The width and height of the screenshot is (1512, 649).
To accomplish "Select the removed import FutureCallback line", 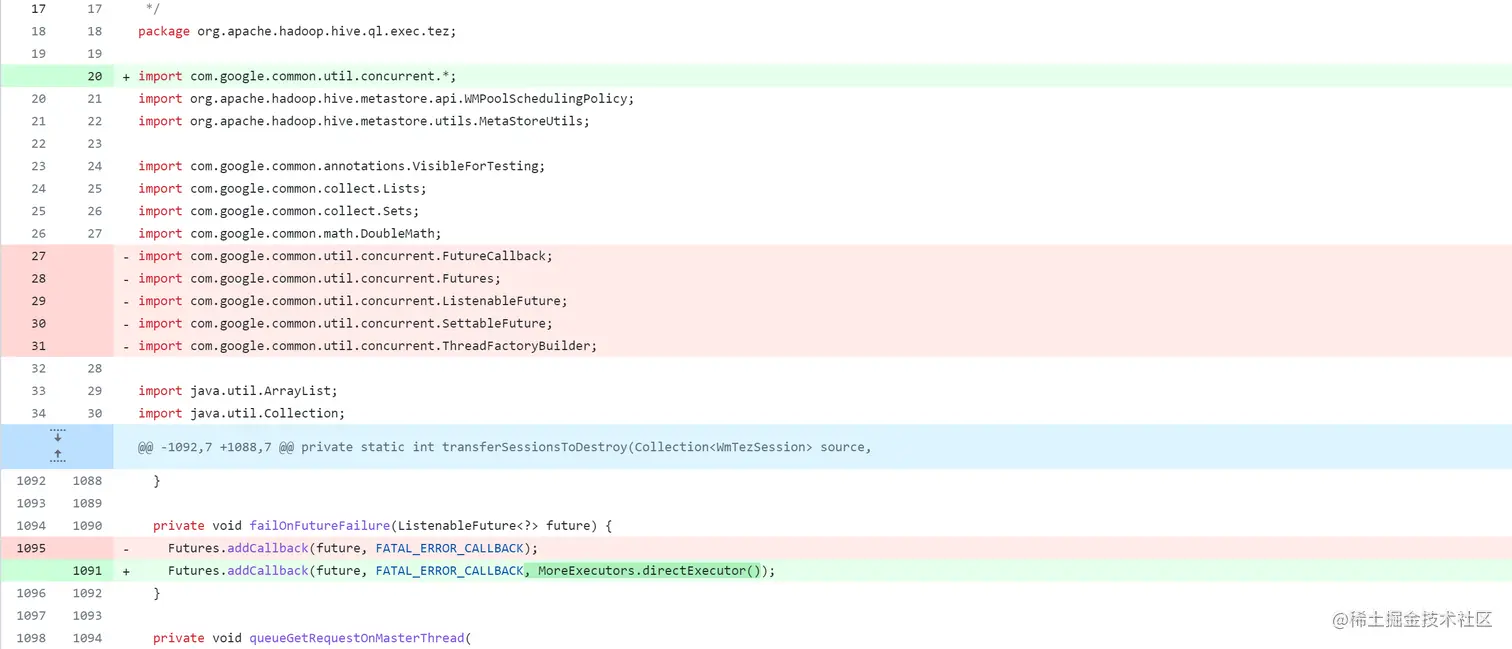I will tap(345, 256).
